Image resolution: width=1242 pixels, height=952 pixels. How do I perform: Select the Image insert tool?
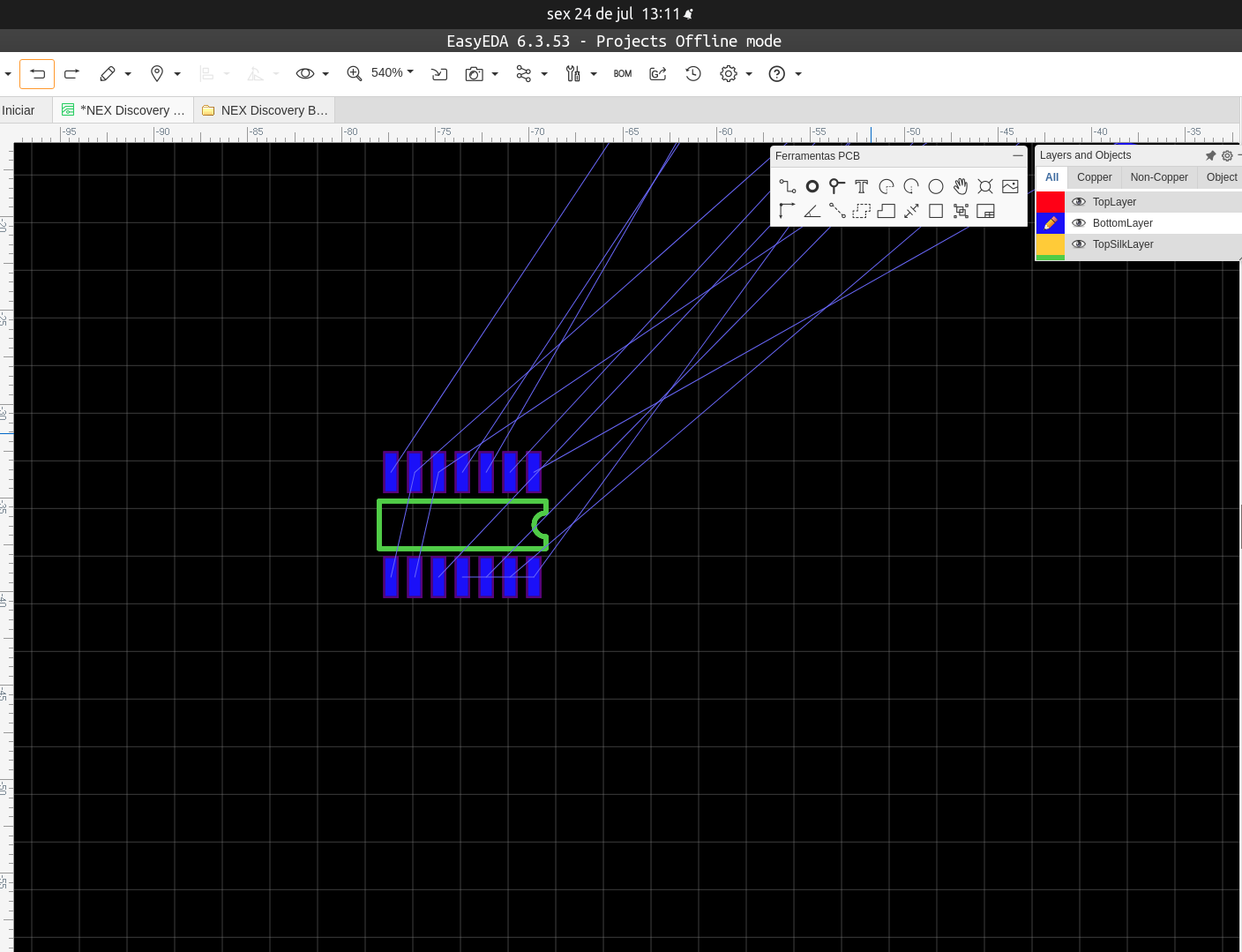click(1010, 186)
